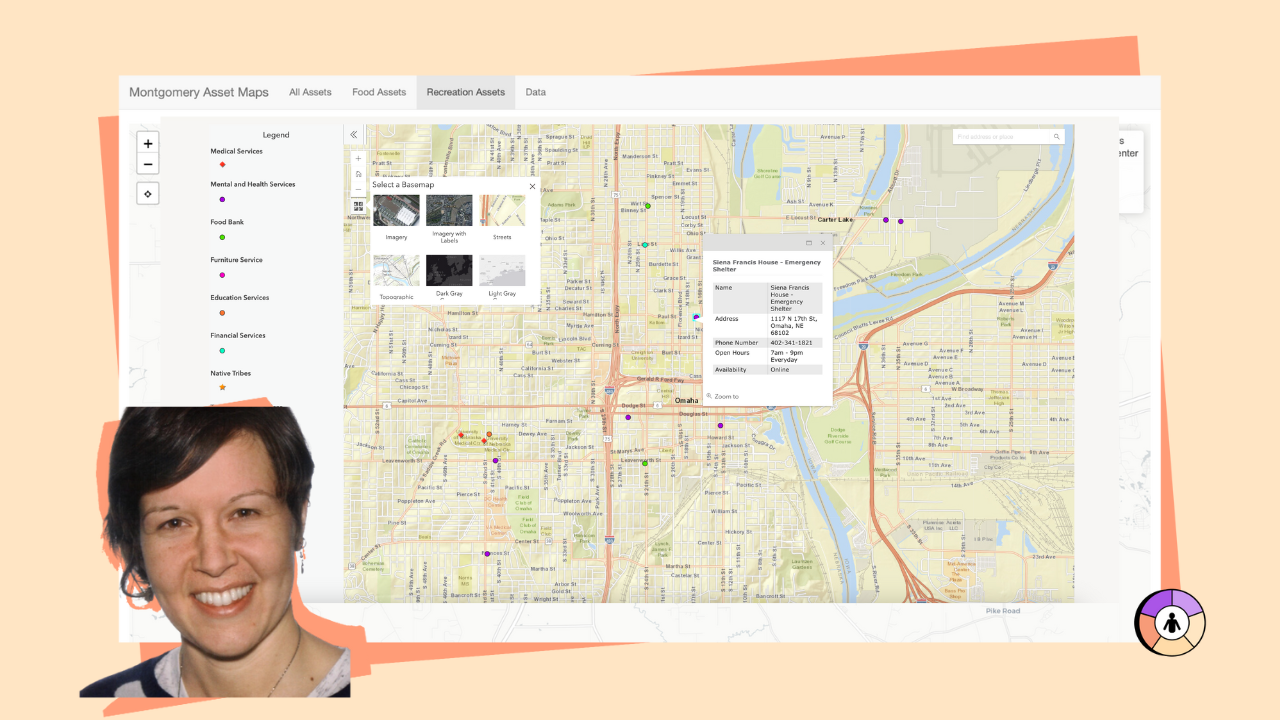Screen dimensions: 1280x720
Task: Click the 'Select a Basemap' heading
Action: point(403,186)
